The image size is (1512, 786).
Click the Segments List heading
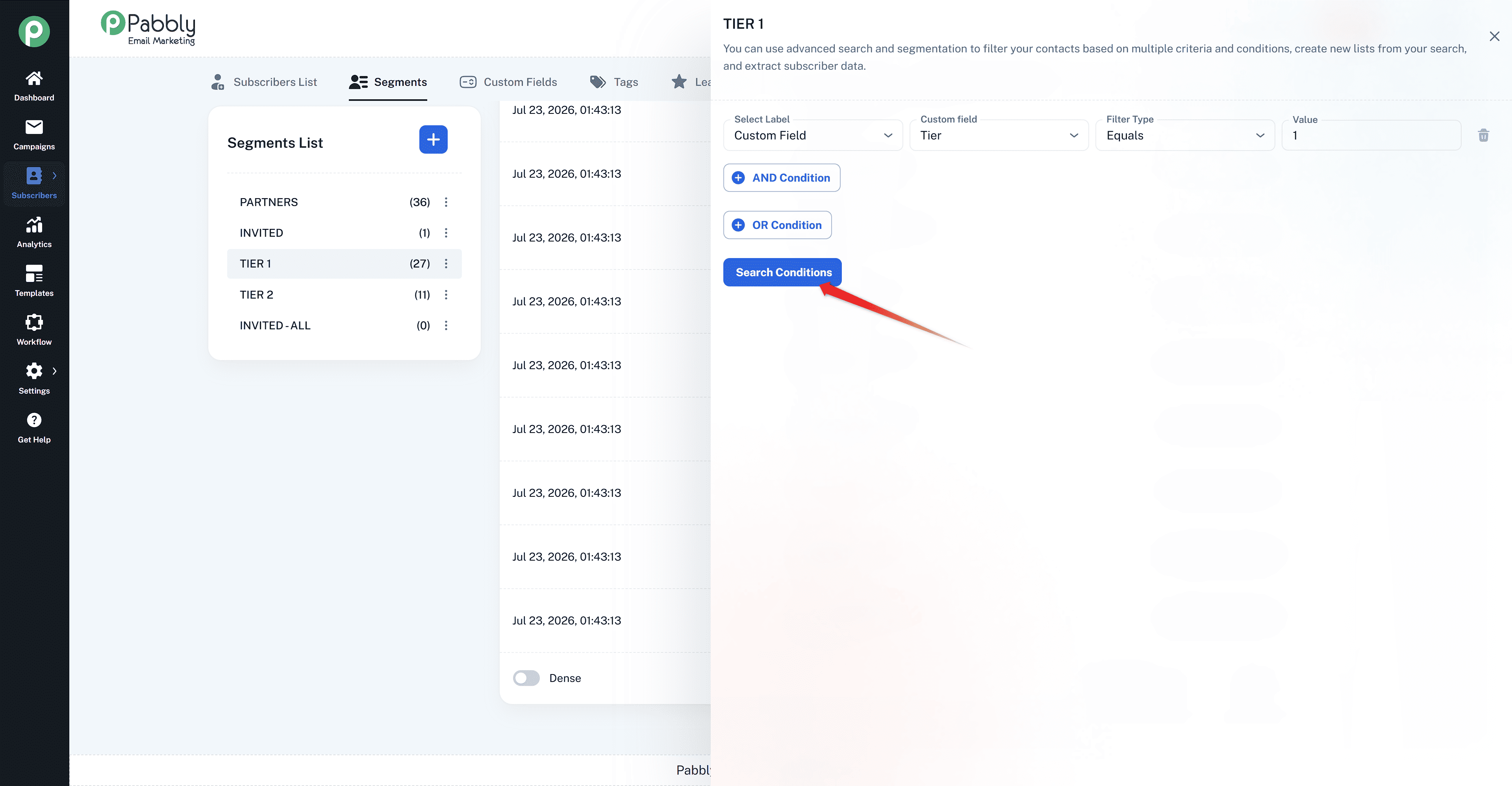(275, 143)
